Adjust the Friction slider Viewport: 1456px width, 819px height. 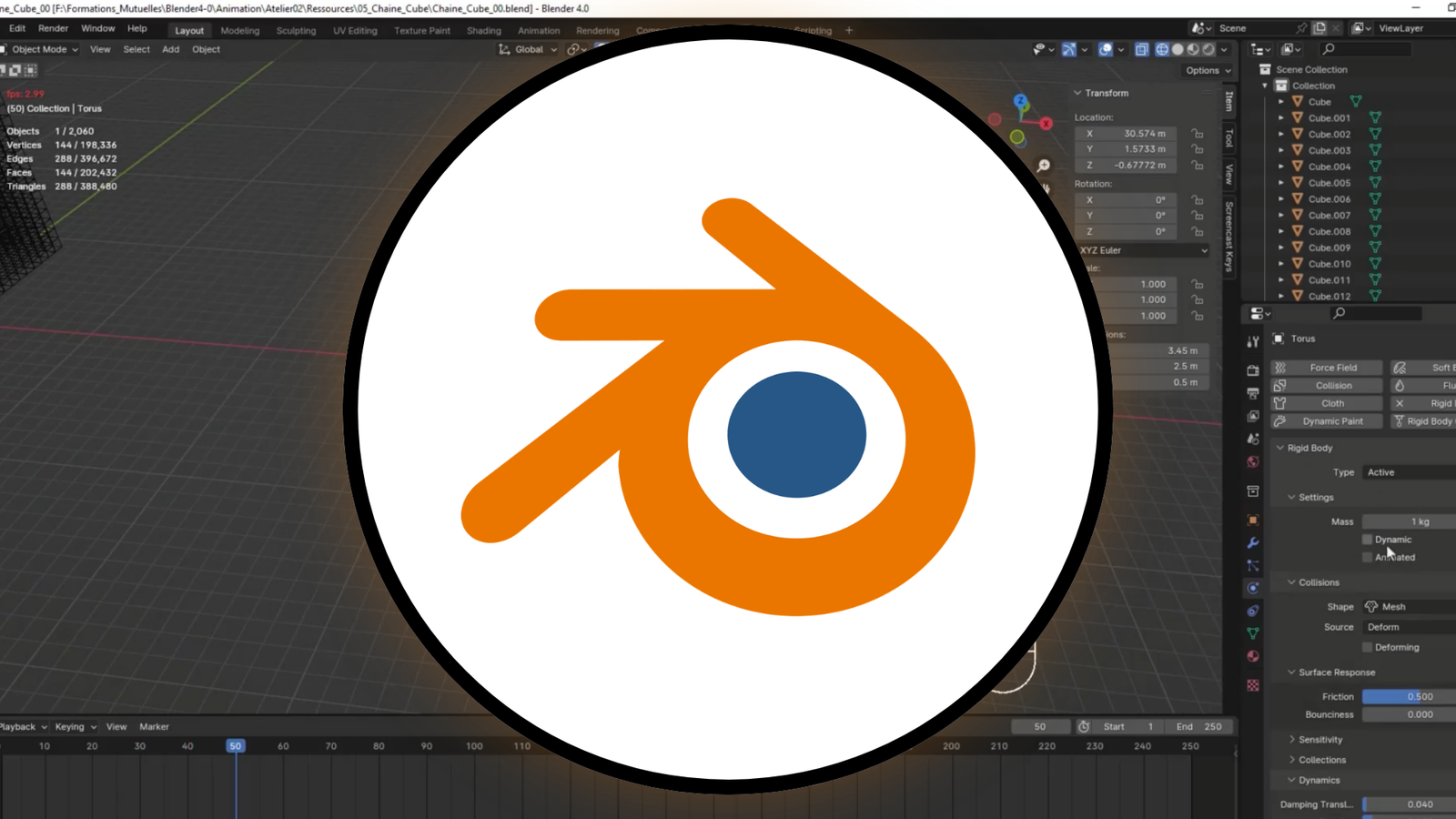[1409, 696]
